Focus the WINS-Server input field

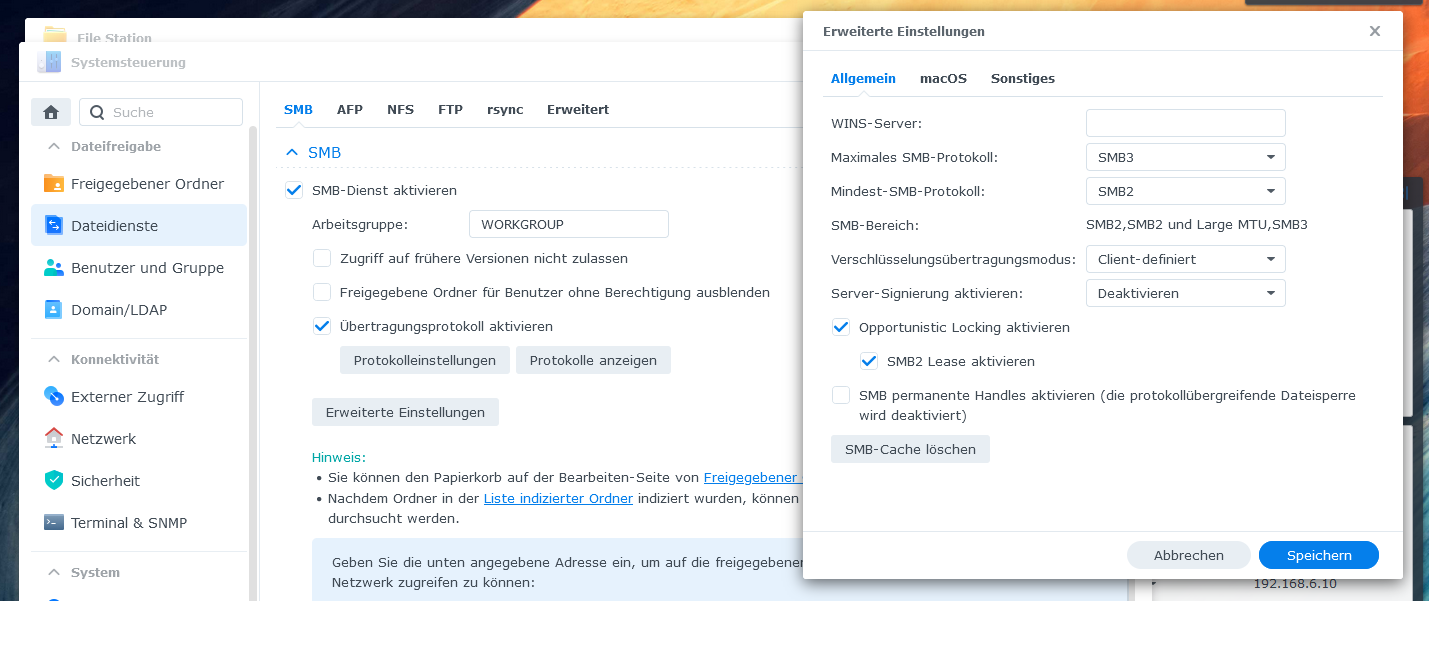[1186, 123]
